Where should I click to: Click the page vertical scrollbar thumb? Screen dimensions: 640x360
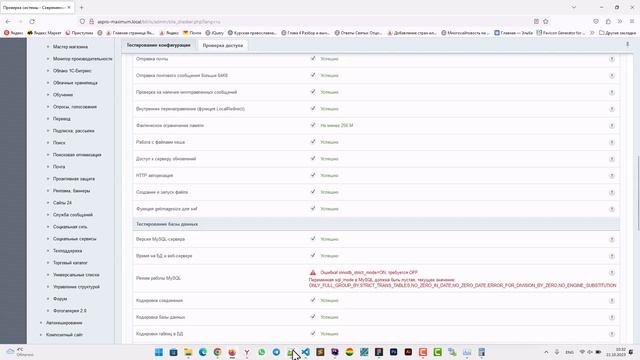pyautogui.click(x=638, y=192)
